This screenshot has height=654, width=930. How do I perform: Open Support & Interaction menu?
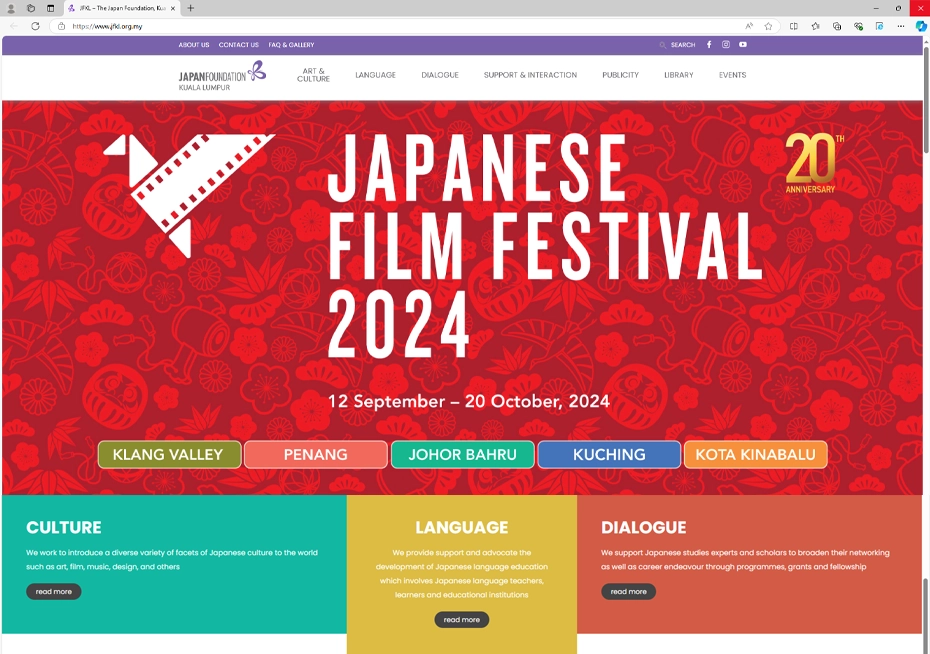[x=530, y=75]
